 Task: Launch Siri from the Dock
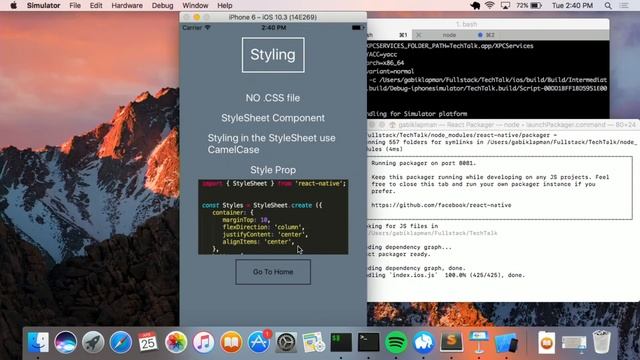pyautogui.click(x=65, y=342)
